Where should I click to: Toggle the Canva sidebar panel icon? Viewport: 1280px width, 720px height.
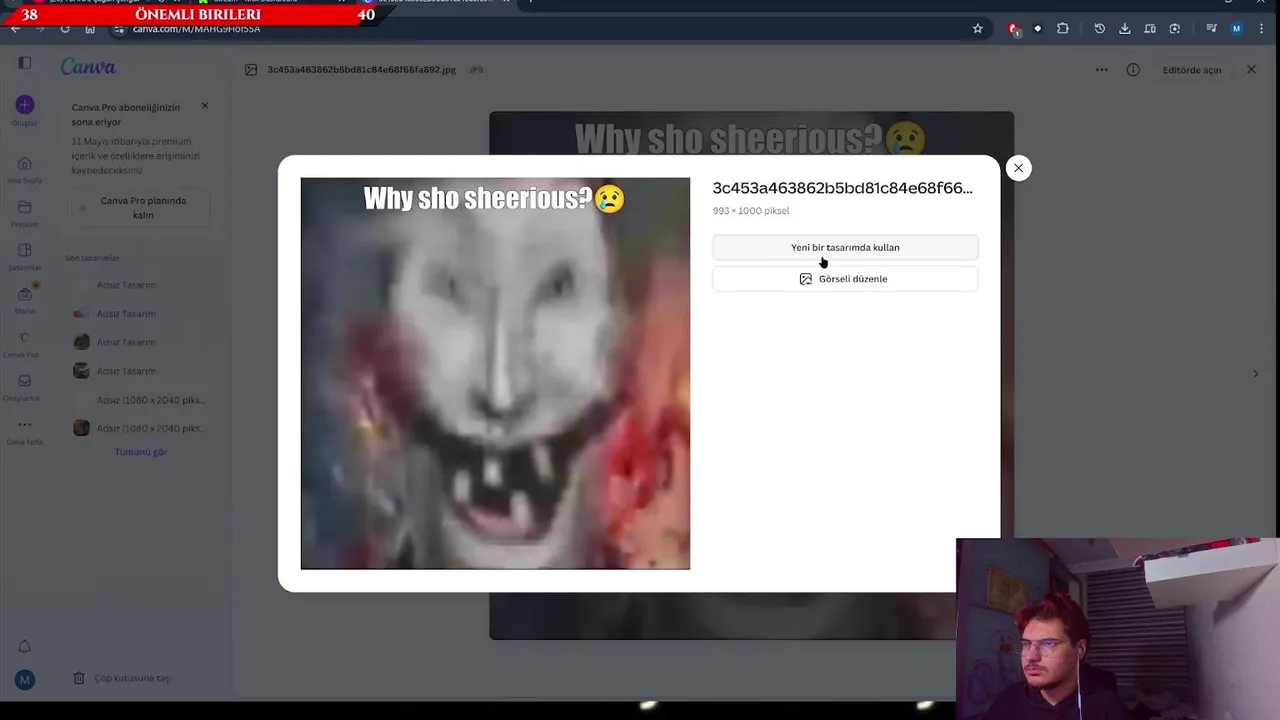pyautogui.click(x=25, y=63)
